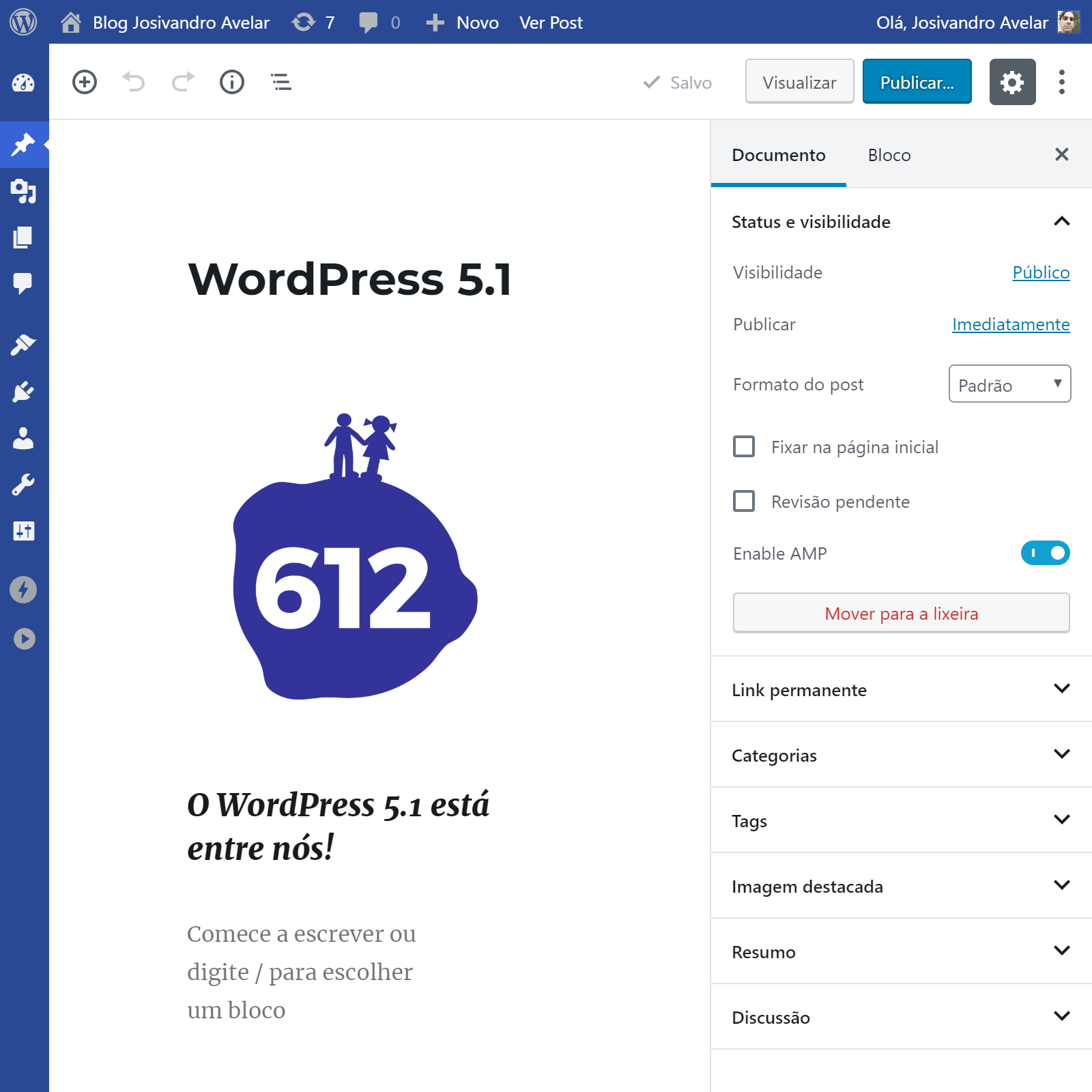This screenshot has width=1092, height=1092.
Task: Open content structure info icon
Action: point(232,82)
